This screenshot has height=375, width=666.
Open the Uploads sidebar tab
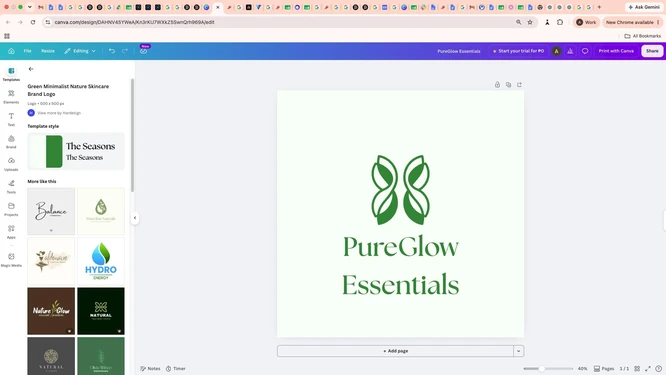click(x=11, y=164)
